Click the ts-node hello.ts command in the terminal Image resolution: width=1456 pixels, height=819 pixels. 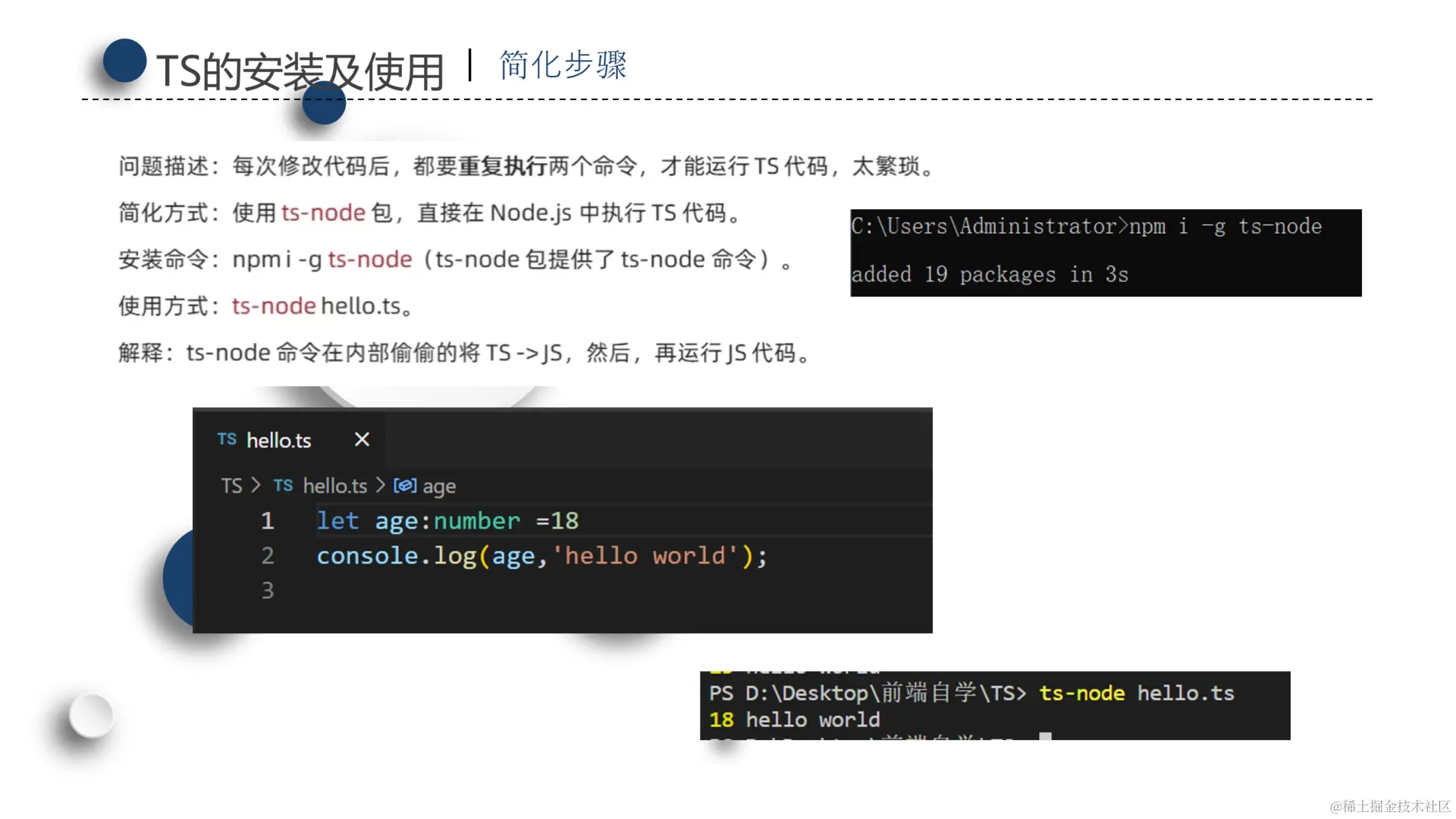(x=1135, y=693)
